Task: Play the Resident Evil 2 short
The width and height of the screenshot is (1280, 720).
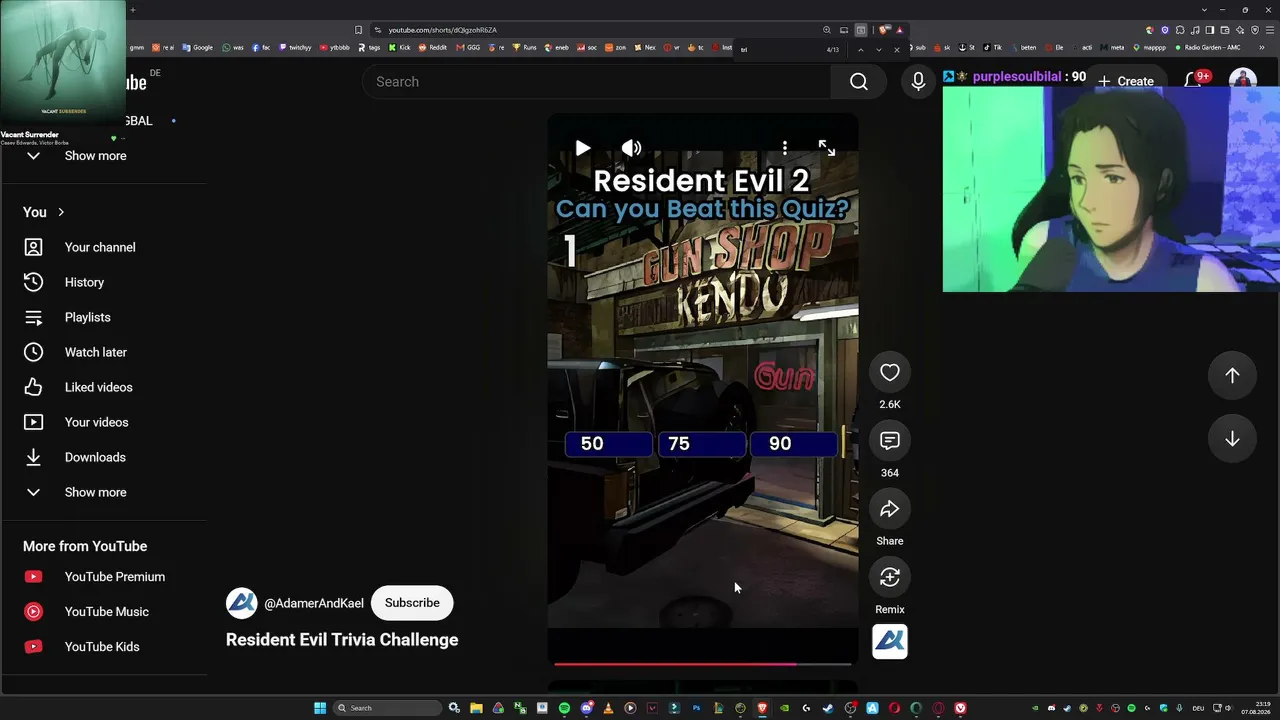Action: point(583,148)
